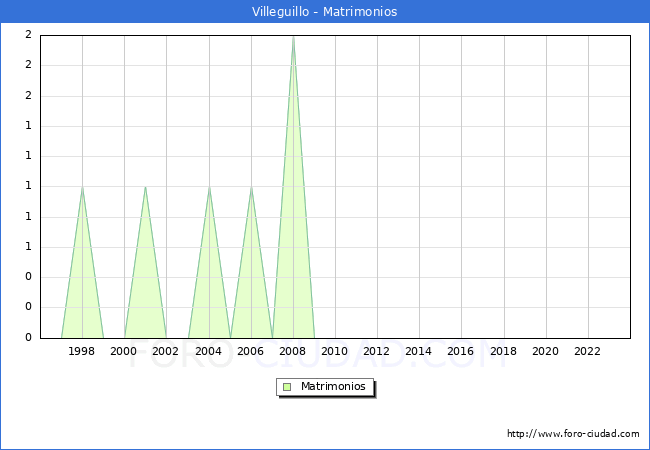Open the foro-ciudad.com URL text
The width and height of the screenshot is (650, 450).
click(x=573, y=434)
